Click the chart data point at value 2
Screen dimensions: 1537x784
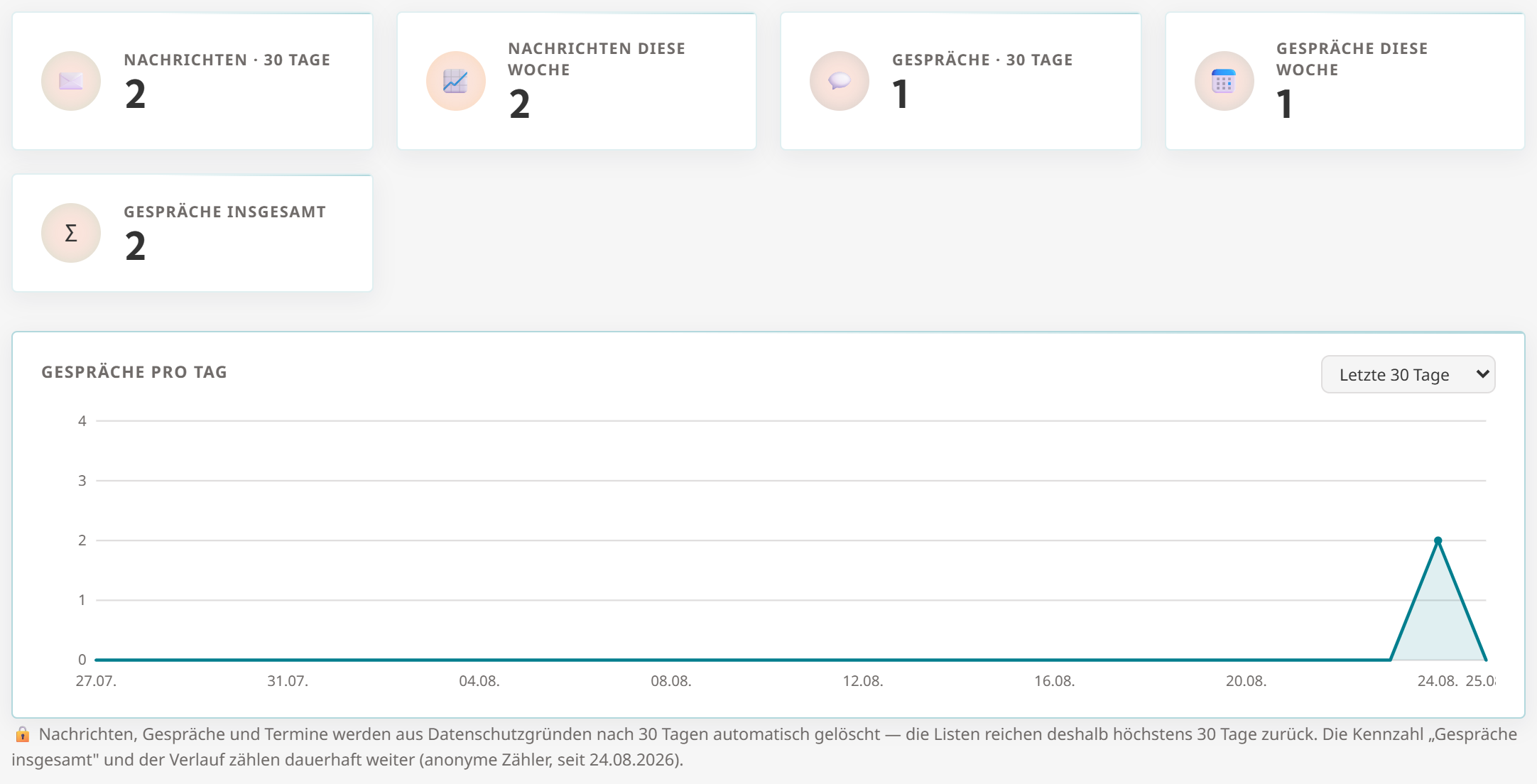pos(1438,540)
